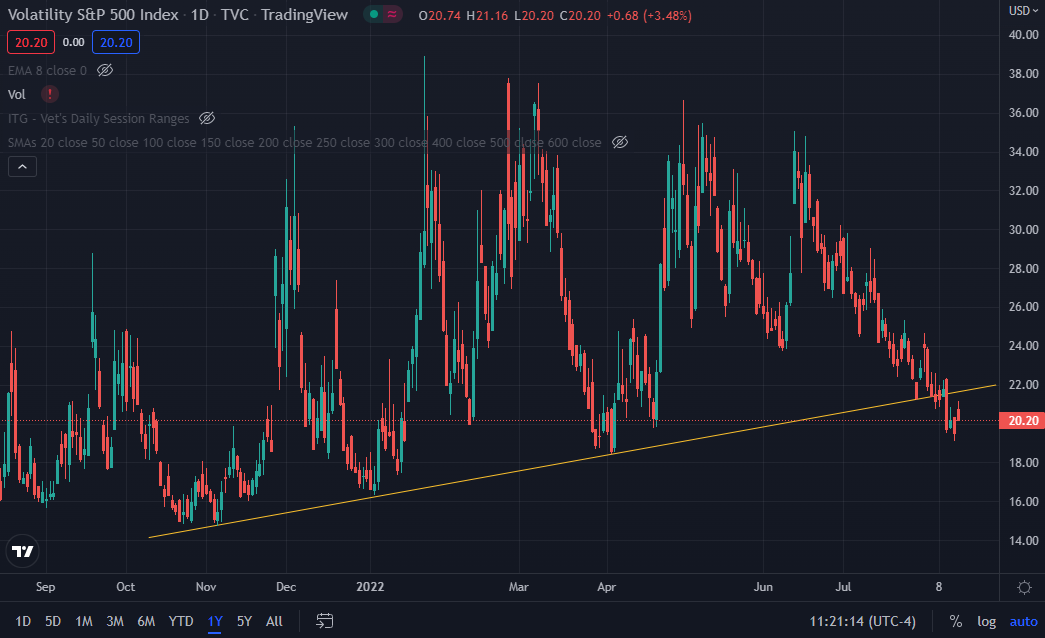1045x638 pixels.
Task: Click the Nov label on the time axis
Action: click(x=206, y=587)
